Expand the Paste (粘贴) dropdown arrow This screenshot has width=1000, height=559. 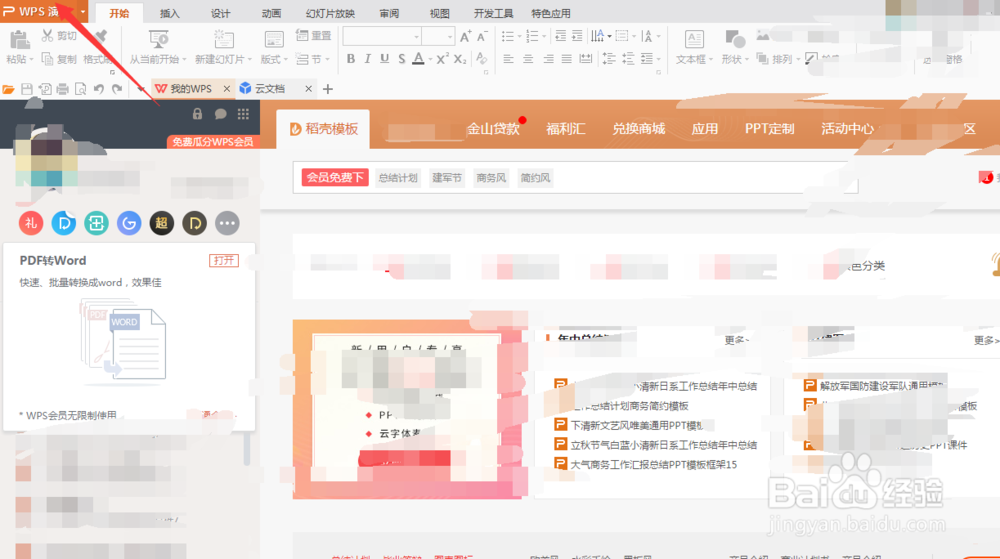31,59
